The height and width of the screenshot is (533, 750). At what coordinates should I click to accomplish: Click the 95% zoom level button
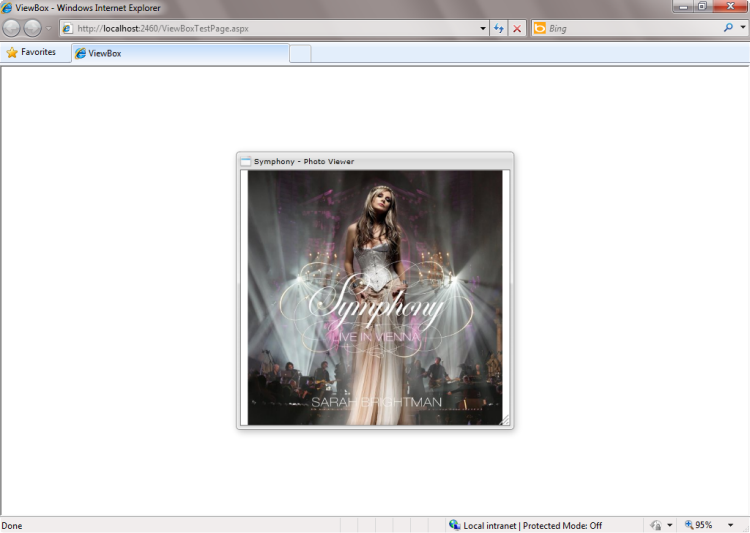tap(699, 525)
